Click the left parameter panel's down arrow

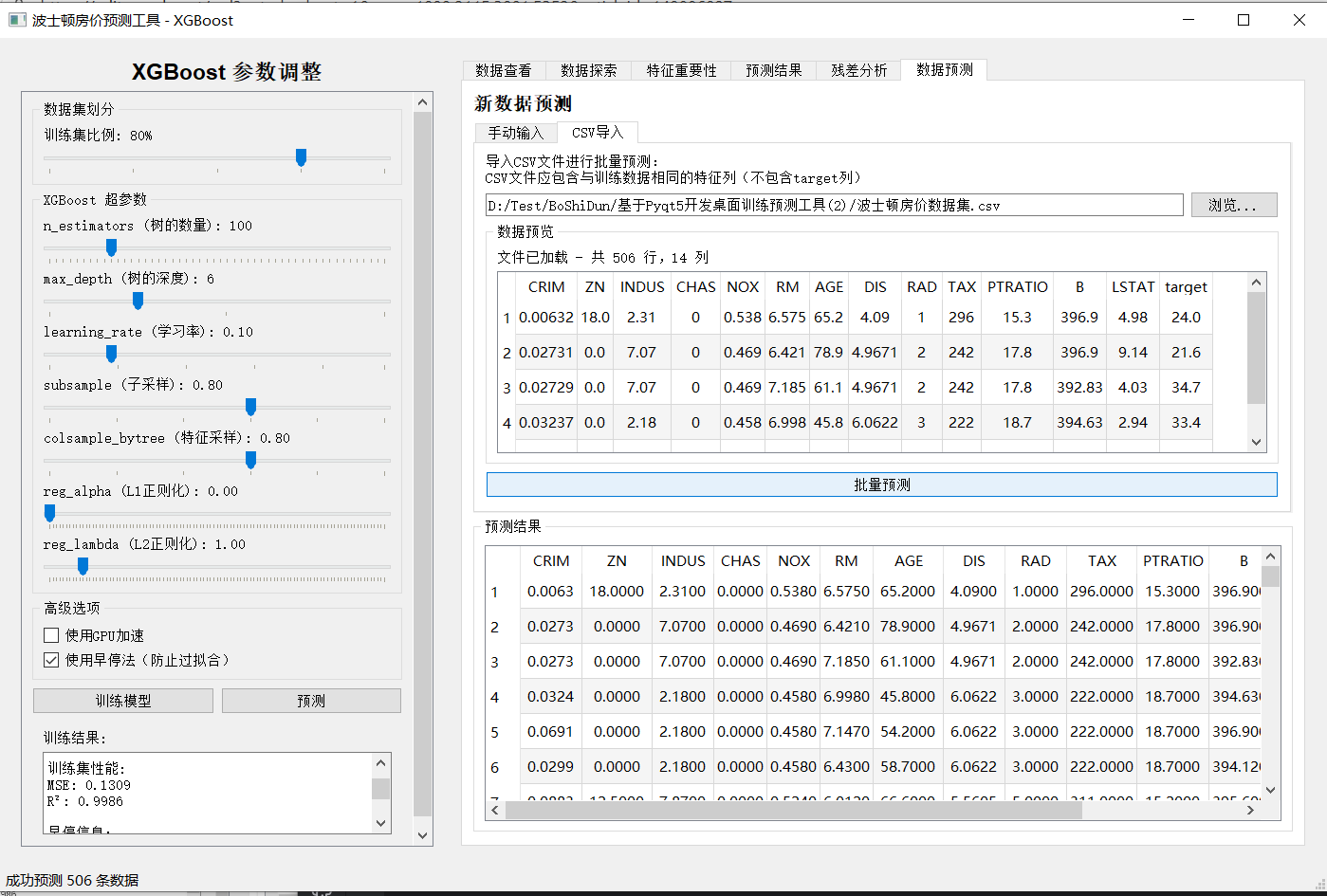423,835
